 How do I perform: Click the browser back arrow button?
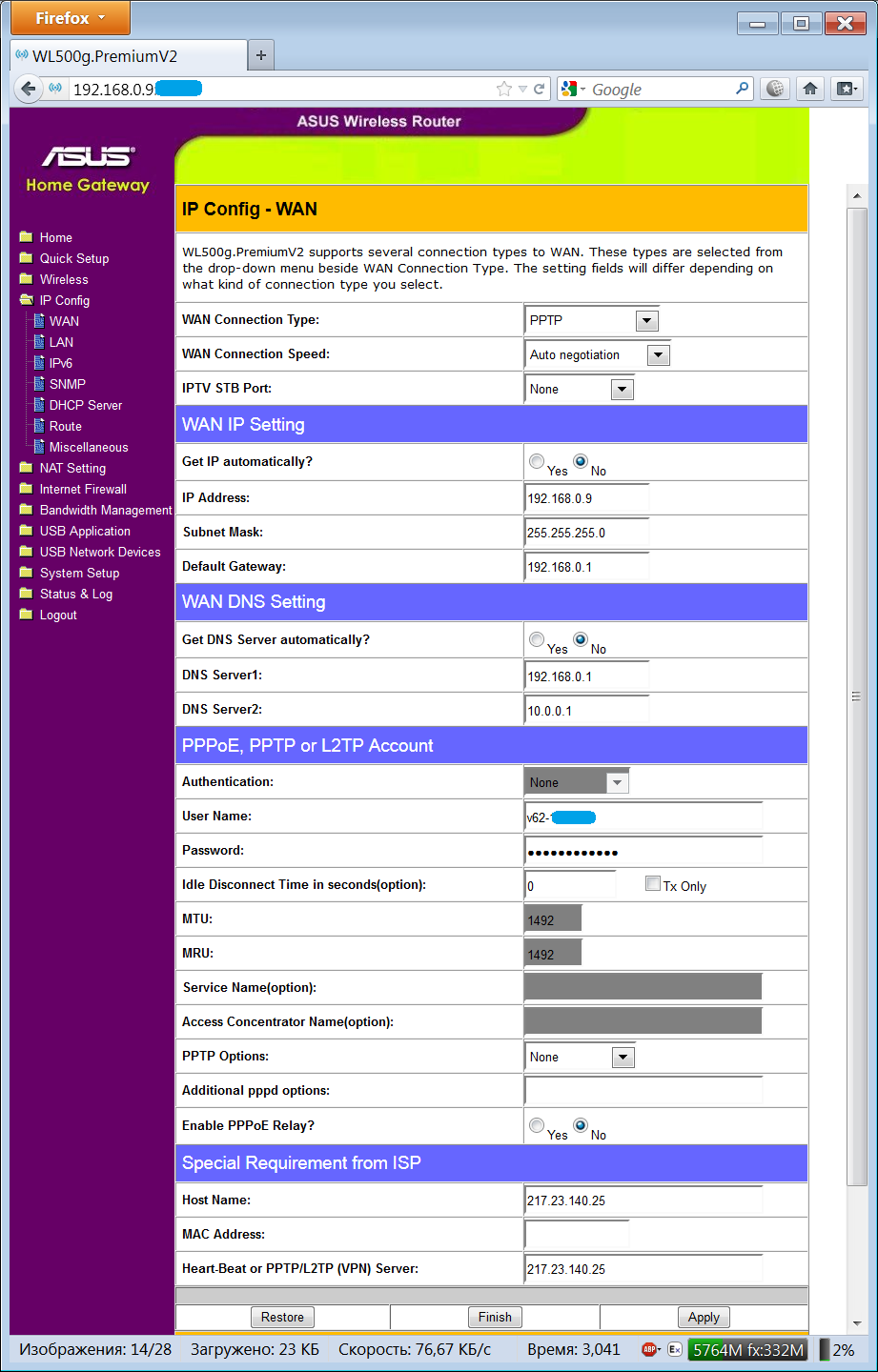coord(29,89)
